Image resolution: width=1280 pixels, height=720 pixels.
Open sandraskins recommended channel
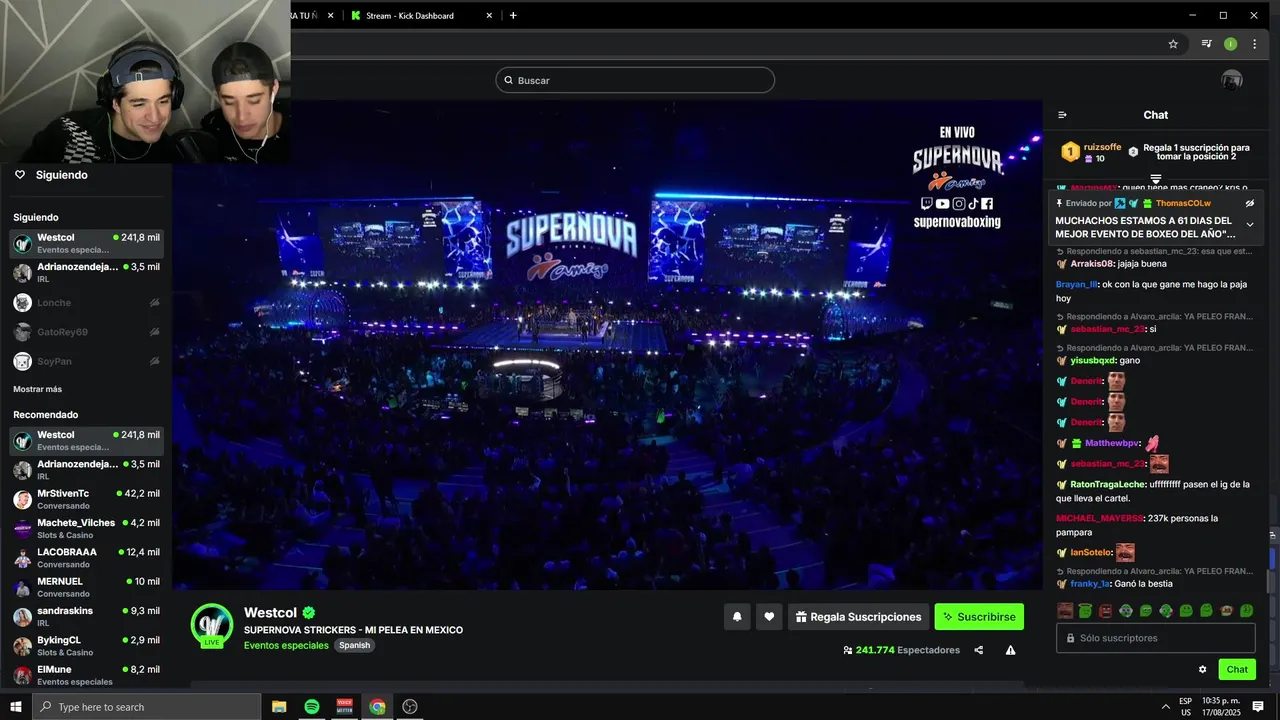(87, 616)
